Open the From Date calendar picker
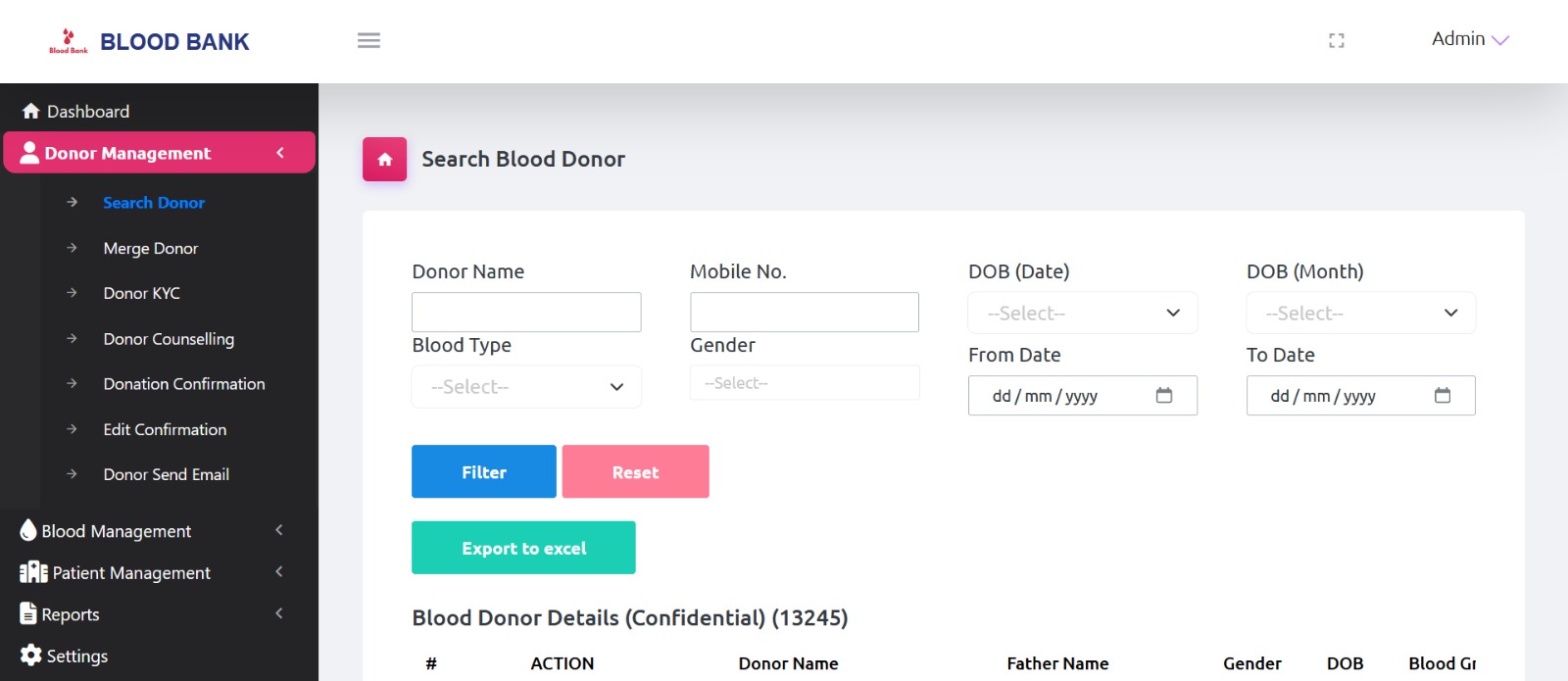 coord(1164,395)
